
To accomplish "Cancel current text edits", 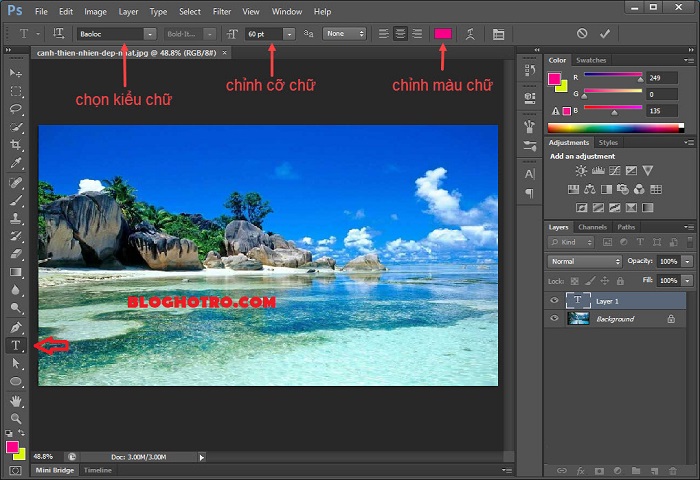I will tap(582, 33).
